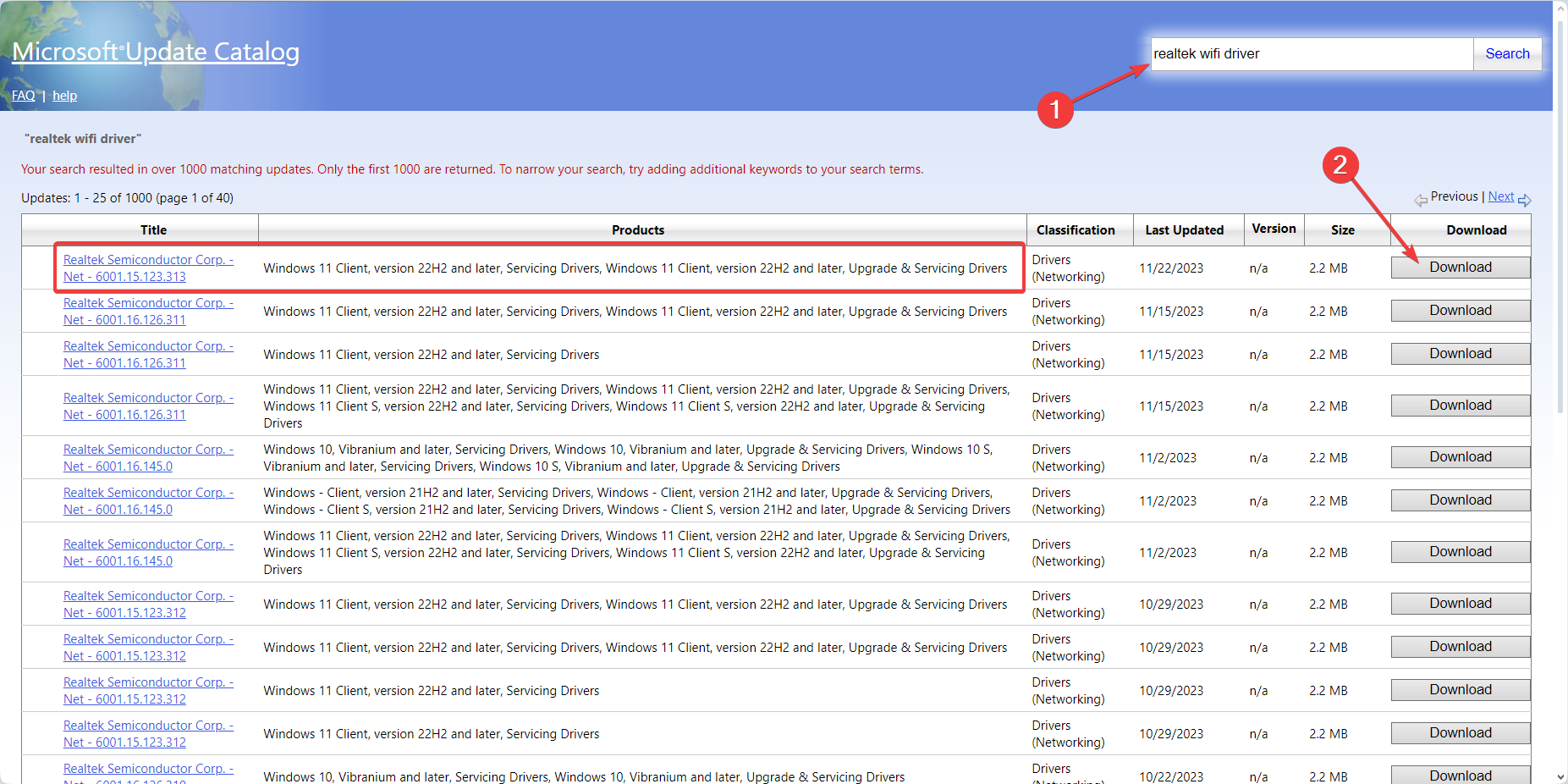This screenshot has width=1568, height=784.
Task: Click the vertical scrollbar thumb
Action: pyautogui.click(x=1560, y=215)
